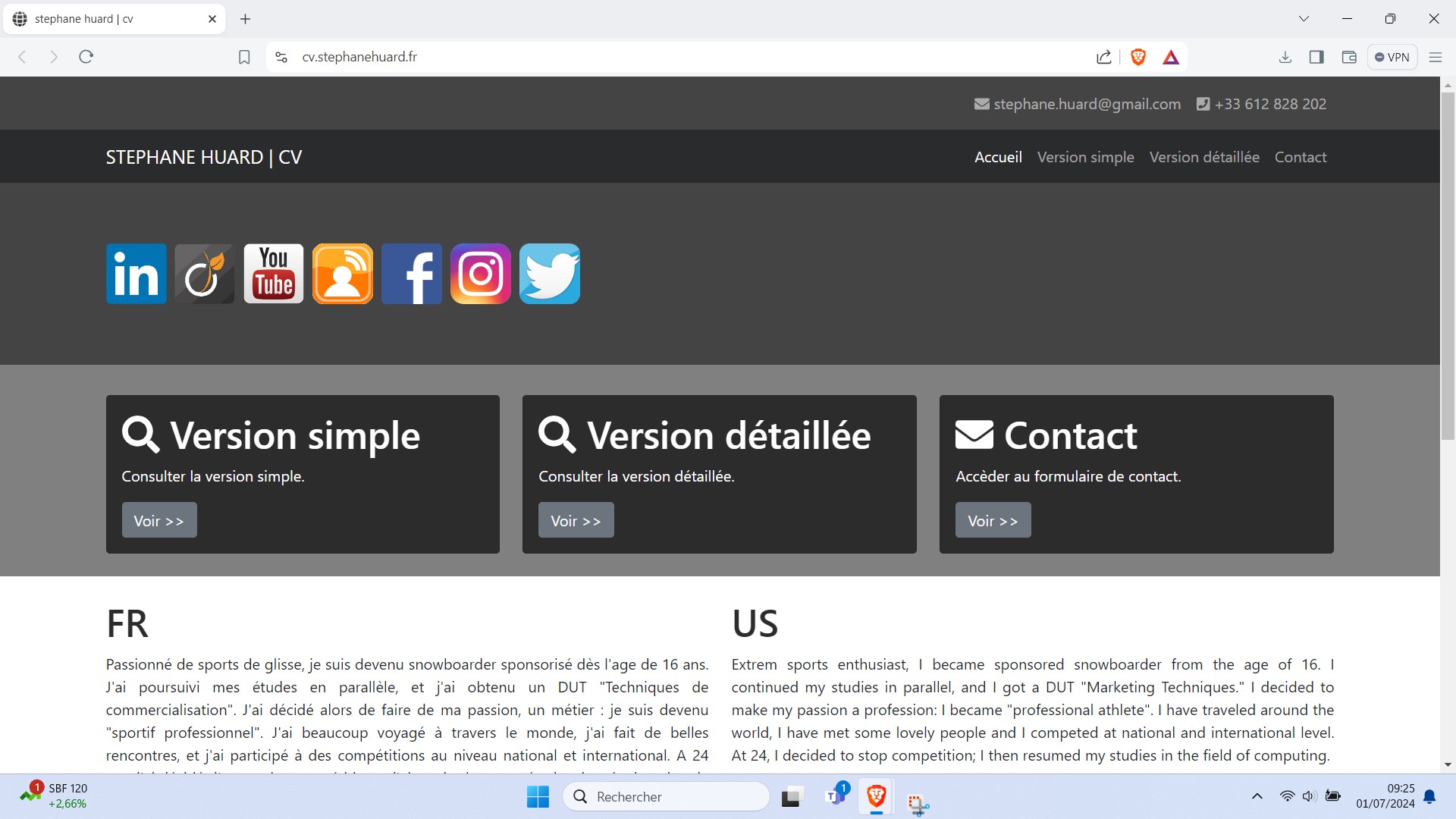Open LinkedIn profile page
Viewport: 1456px width, 819px height.
coord(136,273)
